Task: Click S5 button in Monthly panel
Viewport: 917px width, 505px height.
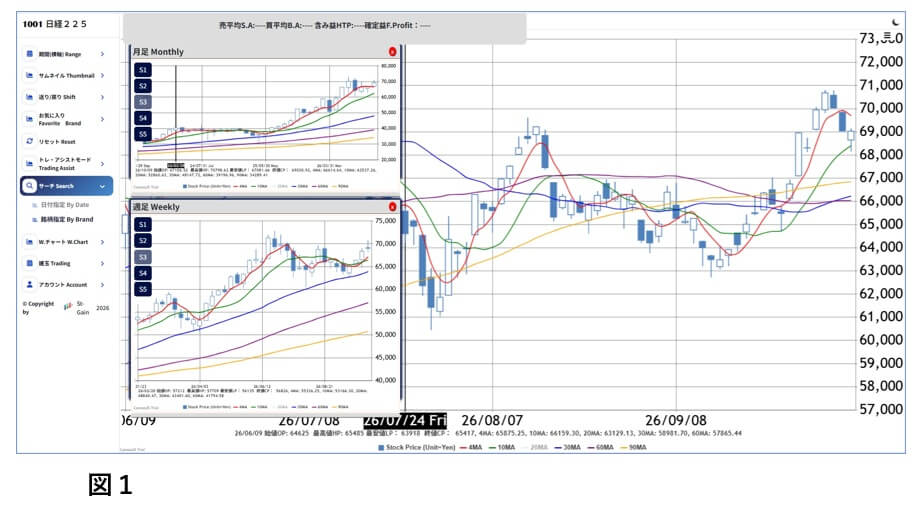Action: tap(143, 134)
